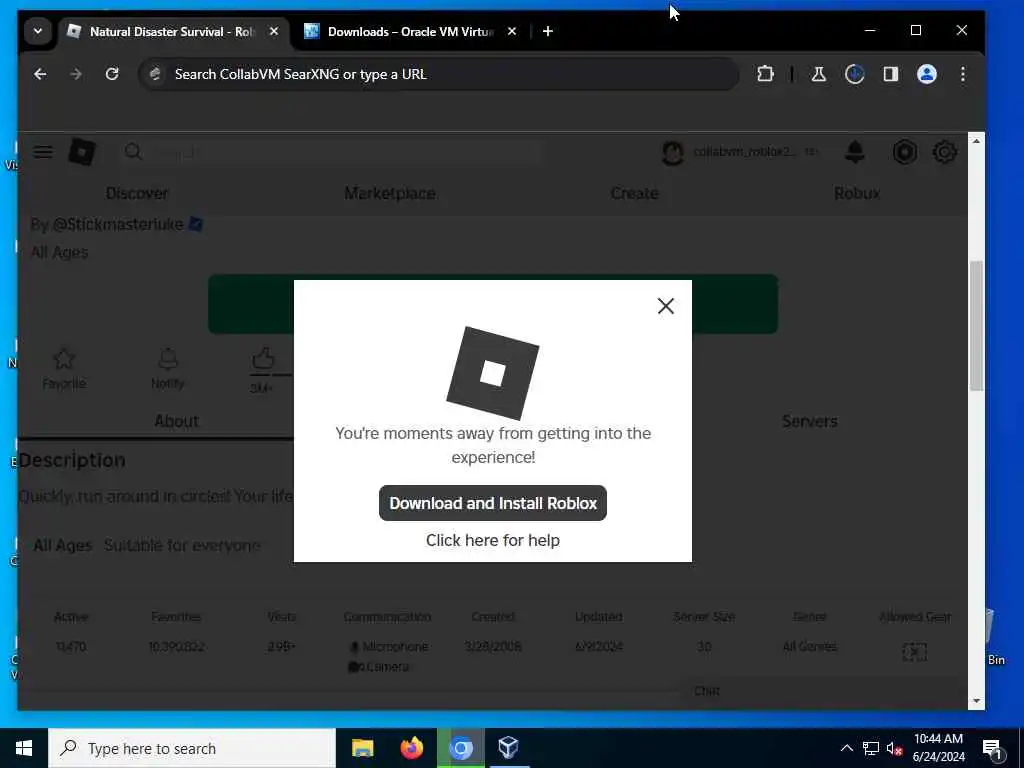Viewport: 1024px width, 768px height.
Task: Switch to the Servers tab
Action: 810,421
